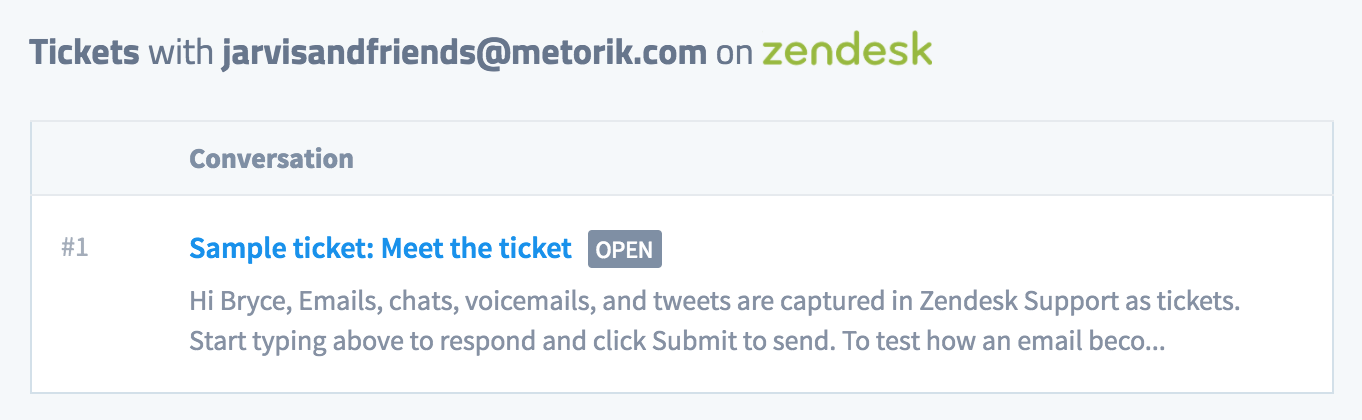Click the word 'Tickets' in the heading
This screenshot has width=1362, height=420.
(84, 52)
